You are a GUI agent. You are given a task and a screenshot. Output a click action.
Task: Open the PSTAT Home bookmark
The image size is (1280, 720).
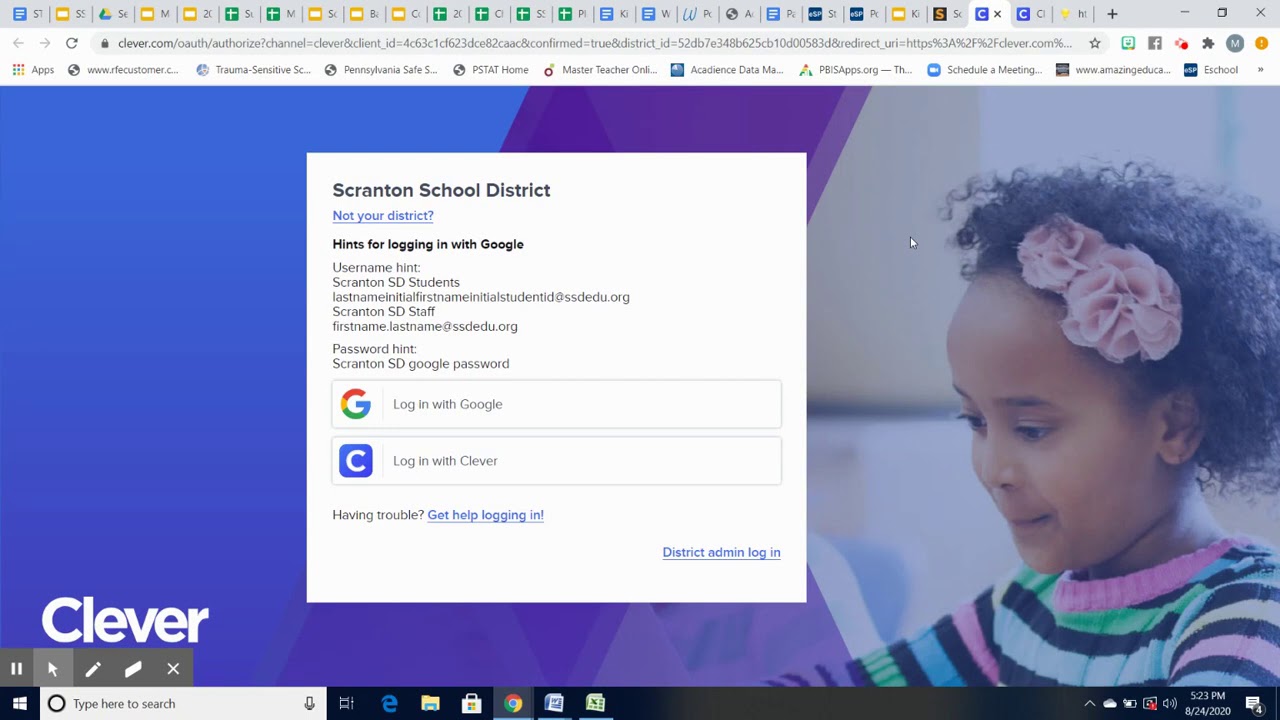coord(490,70)
